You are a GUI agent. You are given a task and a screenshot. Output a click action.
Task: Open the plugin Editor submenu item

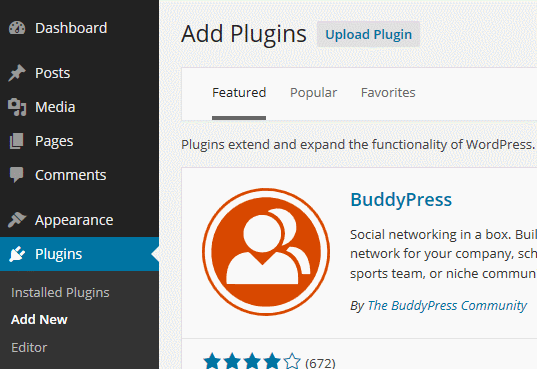click(29, 347)
